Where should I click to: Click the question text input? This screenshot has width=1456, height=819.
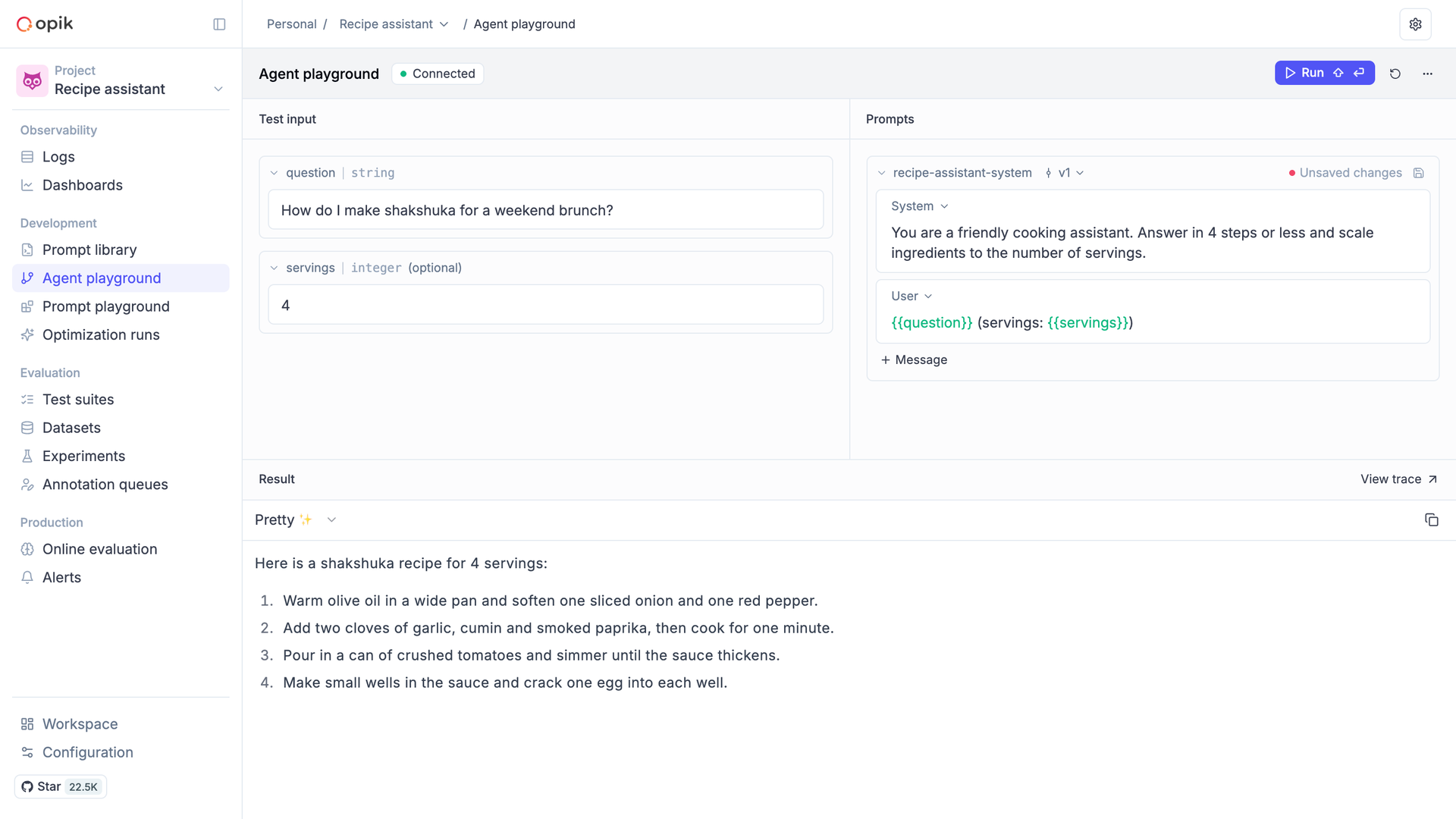coord(545,210)
